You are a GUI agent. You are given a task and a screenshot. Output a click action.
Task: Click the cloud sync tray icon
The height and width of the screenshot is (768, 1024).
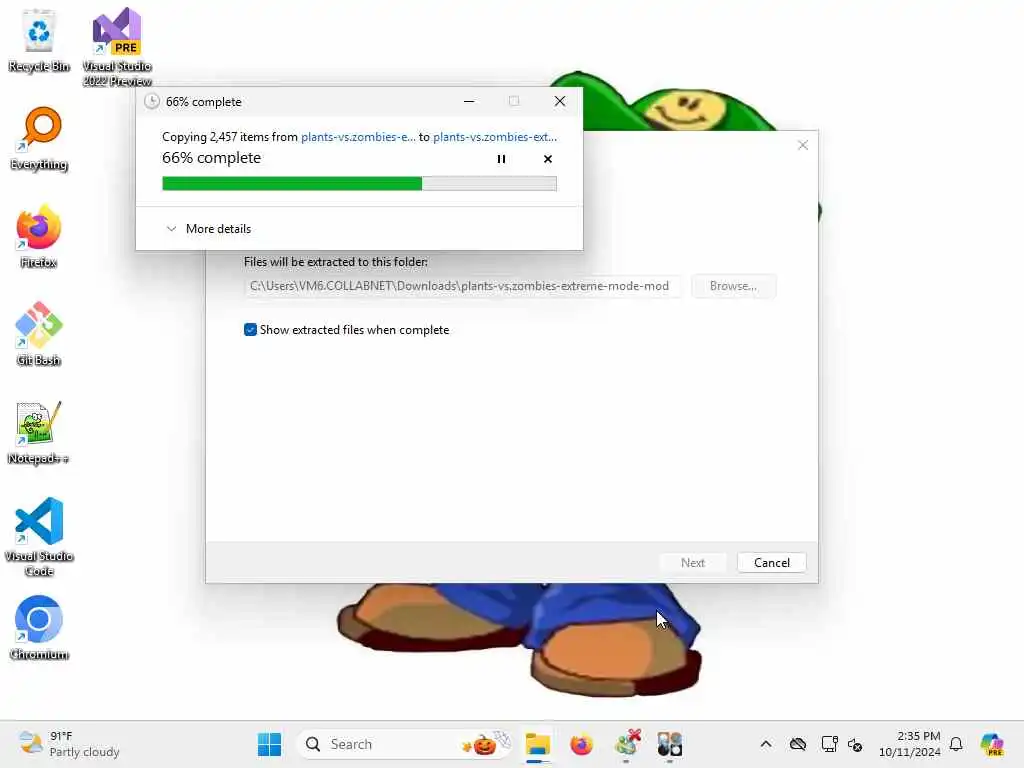(x=797, y=744)
